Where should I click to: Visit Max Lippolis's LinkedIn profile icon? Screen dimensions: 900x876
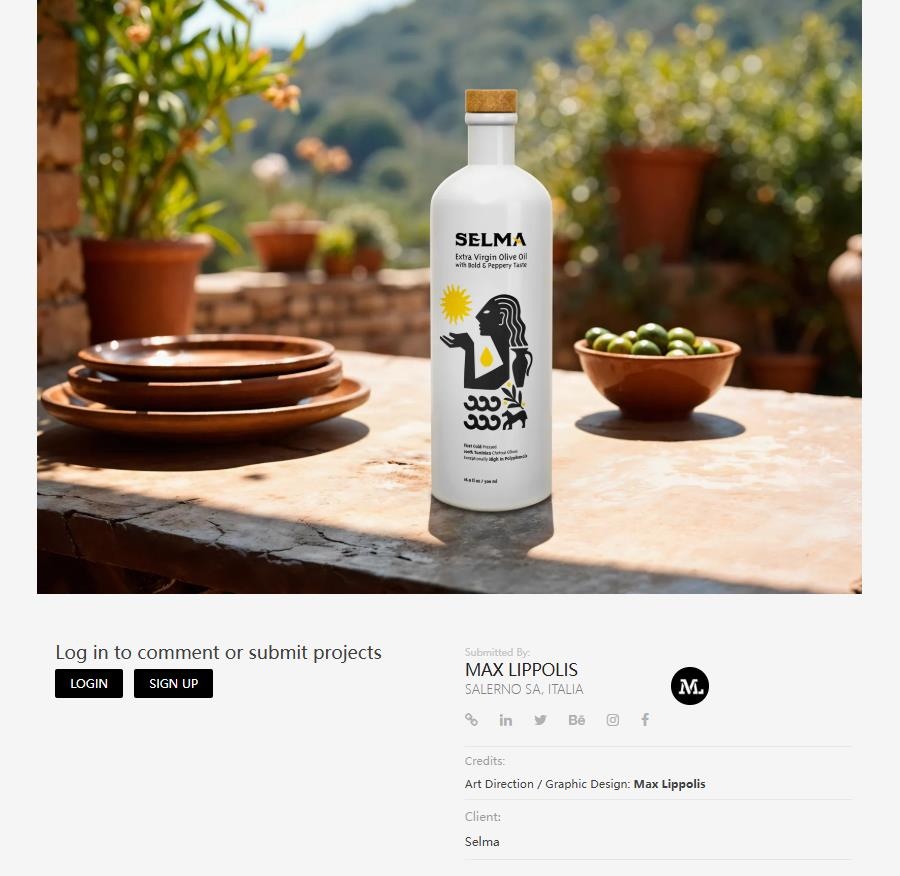click(x=506, y=720)
